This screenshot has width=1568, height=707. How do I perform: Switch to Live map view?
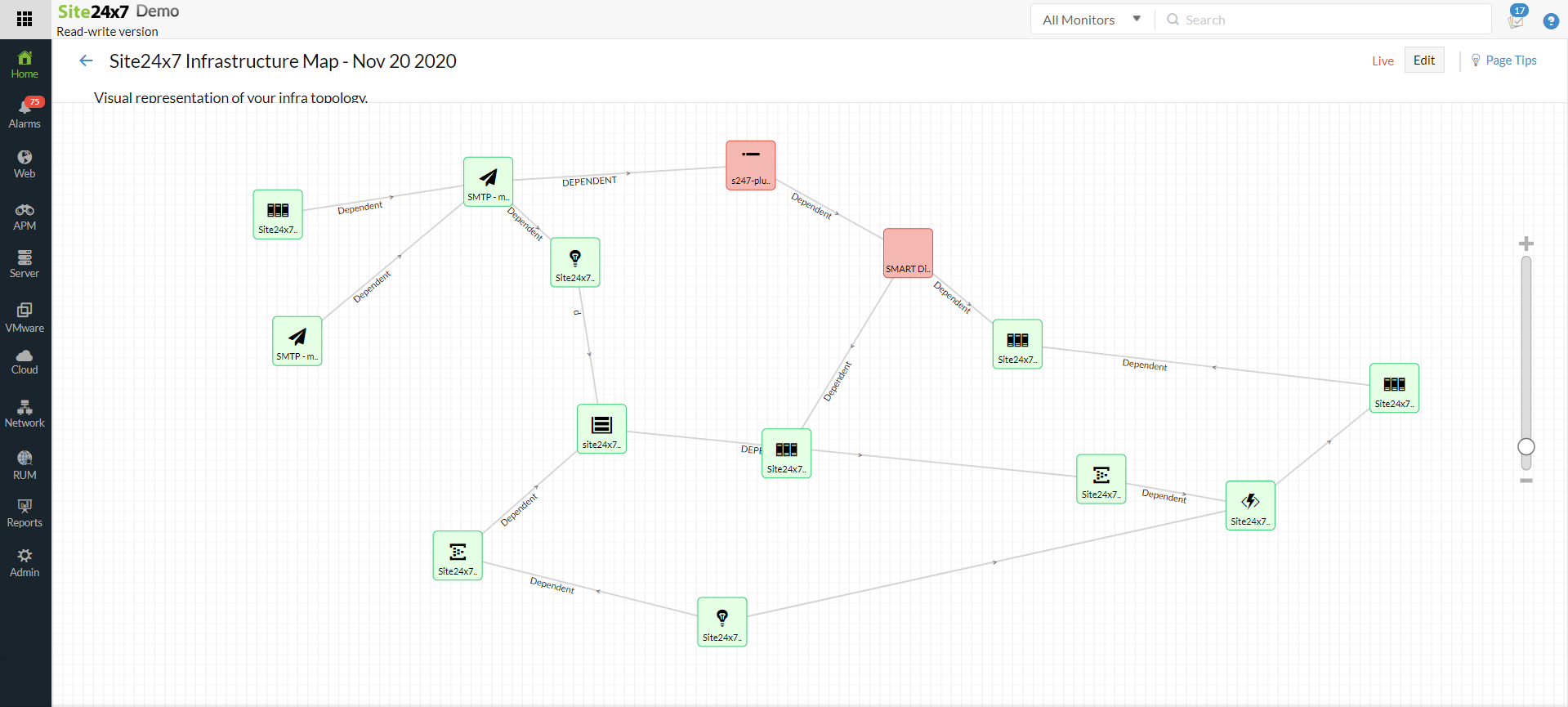(x=1383, y=61)
